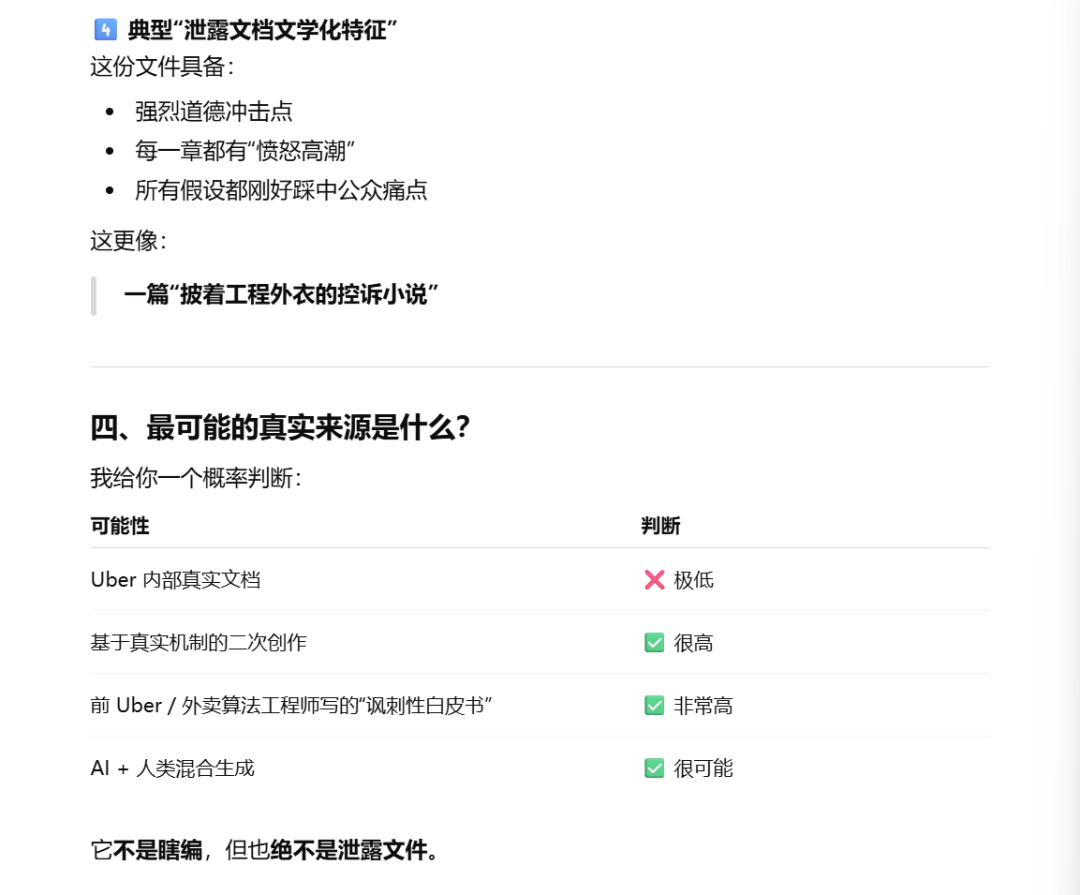Click the horizontal divider above section four
The height and width of the screenshot is (895, 1080).
[x=540, y=366]
